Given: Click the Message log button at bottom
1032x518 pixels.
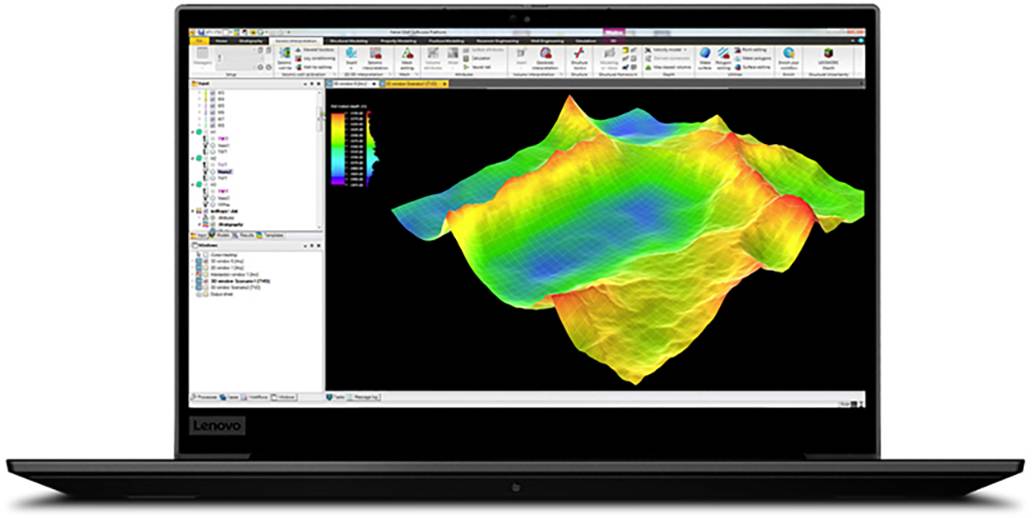Looking at the screenshot, I should [366, 397].
